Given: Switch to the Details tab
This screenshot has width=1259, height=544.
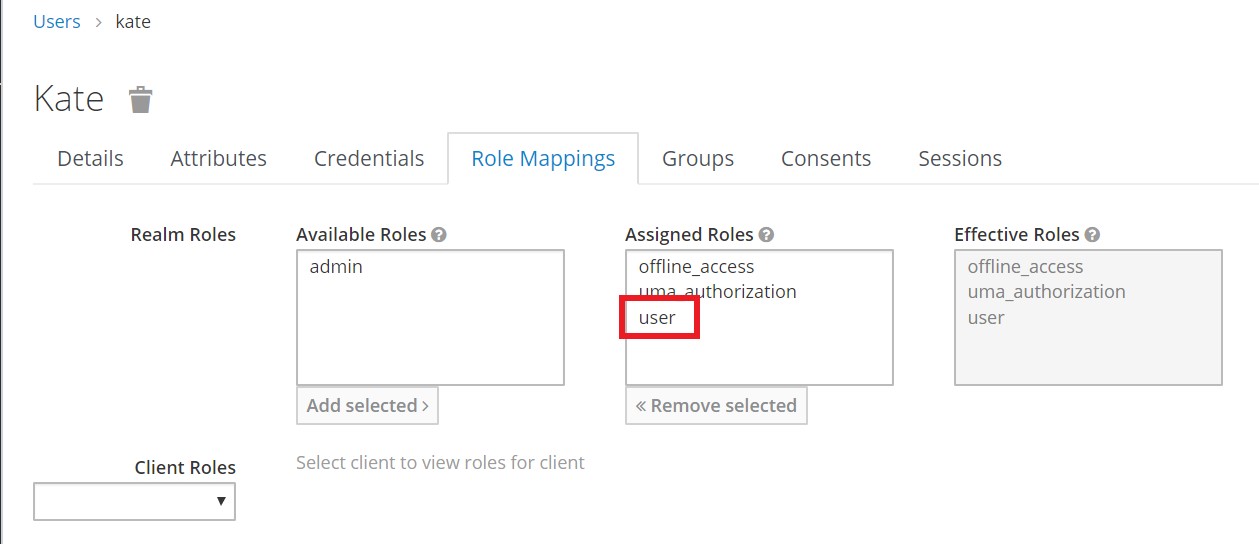Looking at the screenshot, I should [x=90, y=159].
